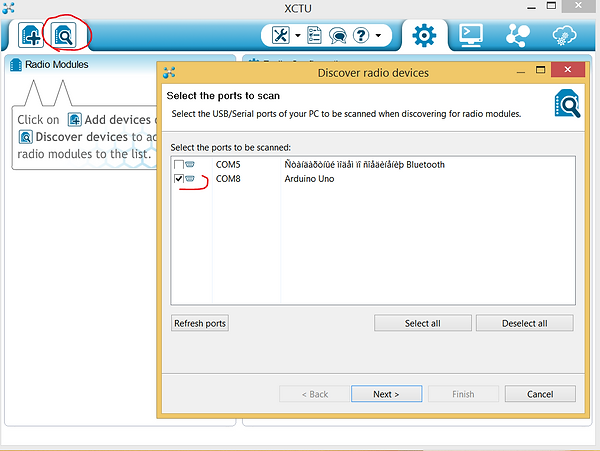The height and width of the screenshot is (451, 600).
Task: Click 'Select the ports to scan' heading
Action: pos(223,96)
